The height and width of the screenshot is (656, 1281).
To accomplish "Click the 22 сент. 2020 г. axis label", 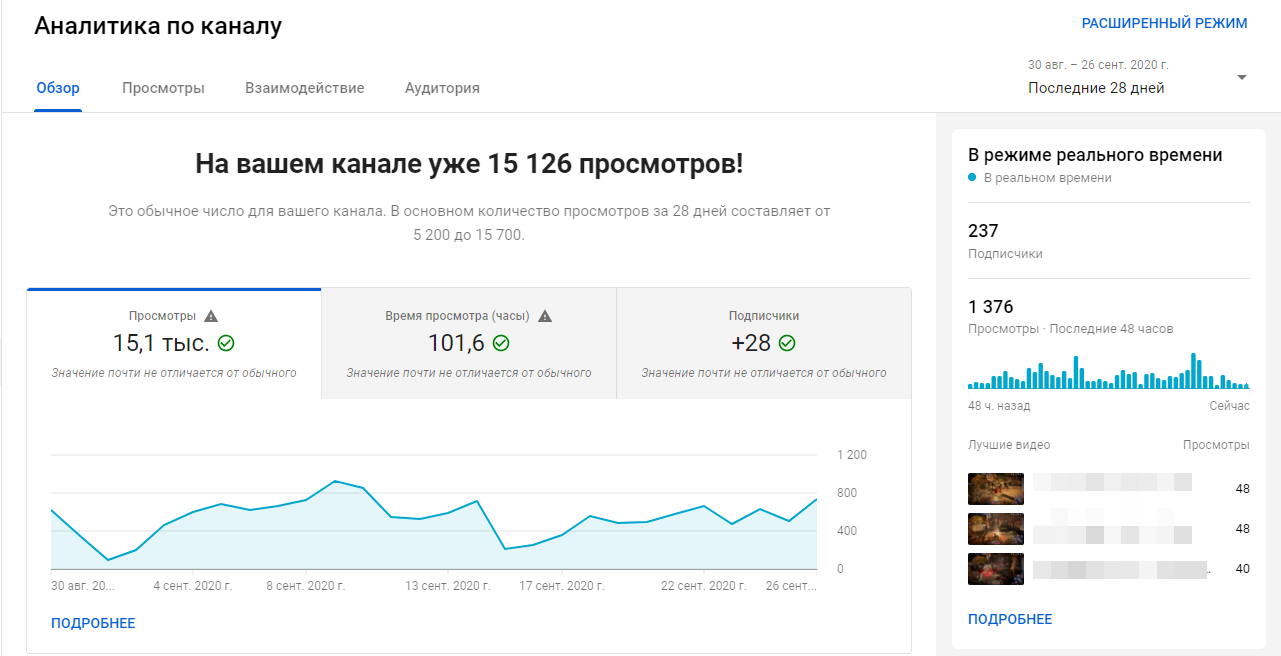I will tap(704, 586).
